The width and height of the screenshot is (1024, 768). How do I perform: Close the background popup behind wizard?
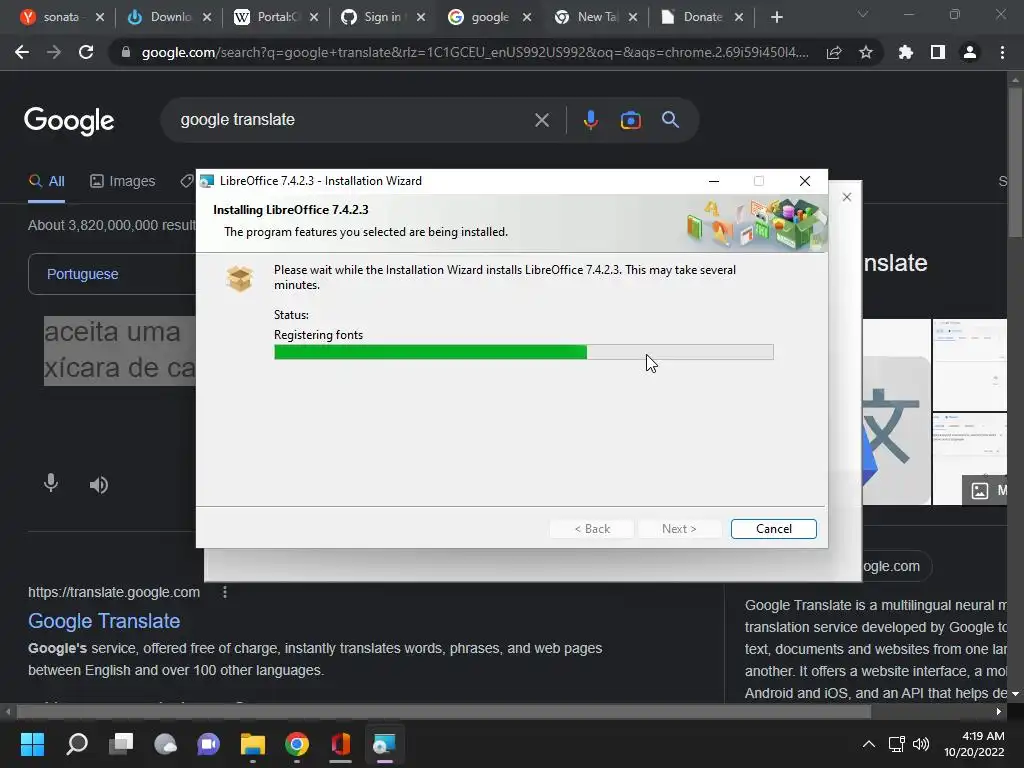[846, 197]
